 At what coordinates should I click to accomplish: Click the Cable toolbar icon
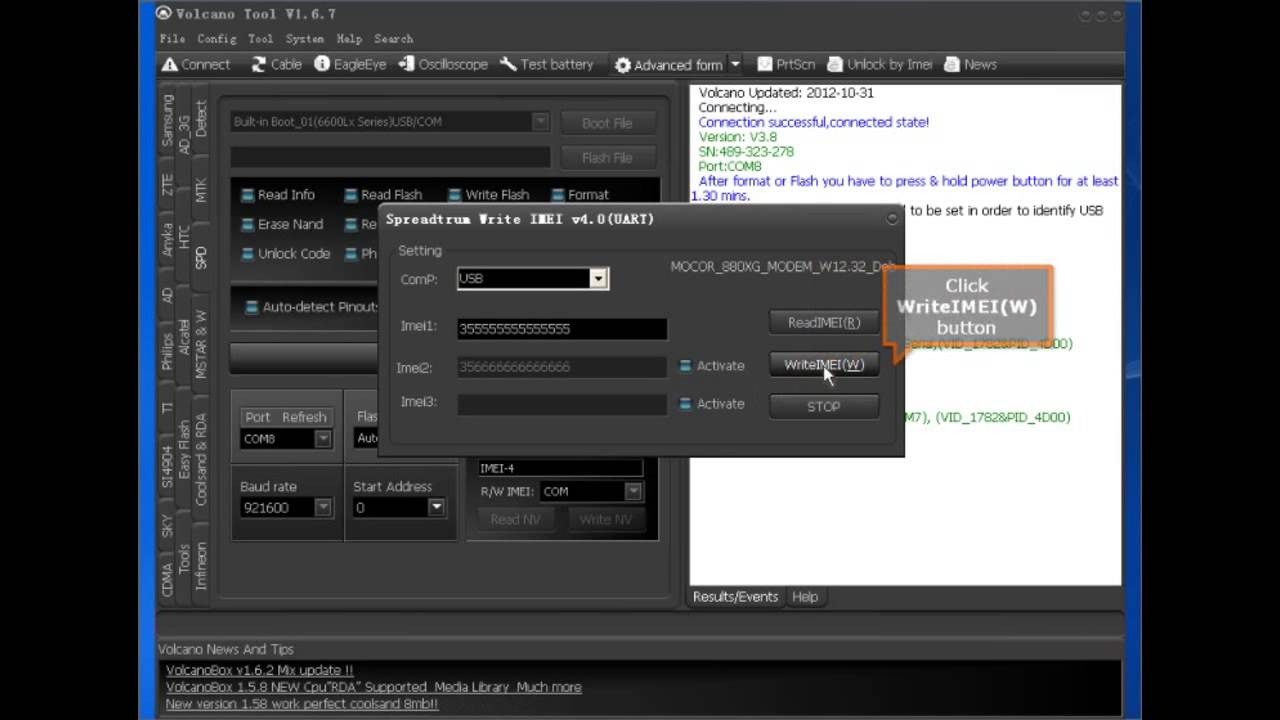(259, 65)
